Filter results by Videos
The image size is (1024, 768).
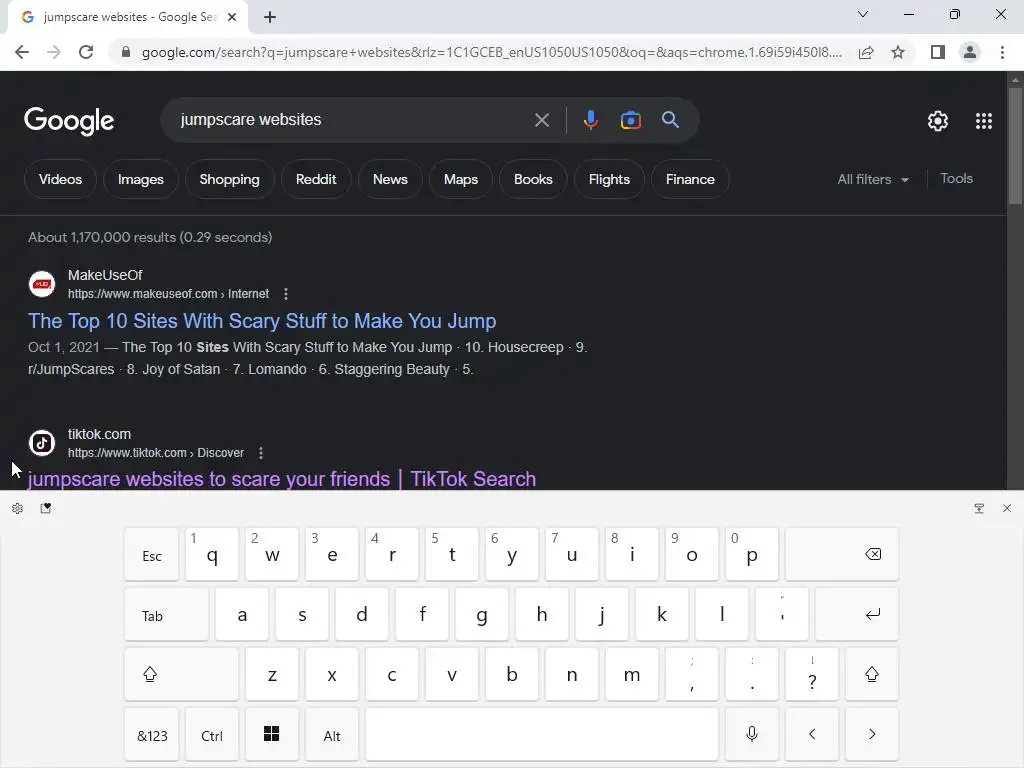[x=60, y=179]
